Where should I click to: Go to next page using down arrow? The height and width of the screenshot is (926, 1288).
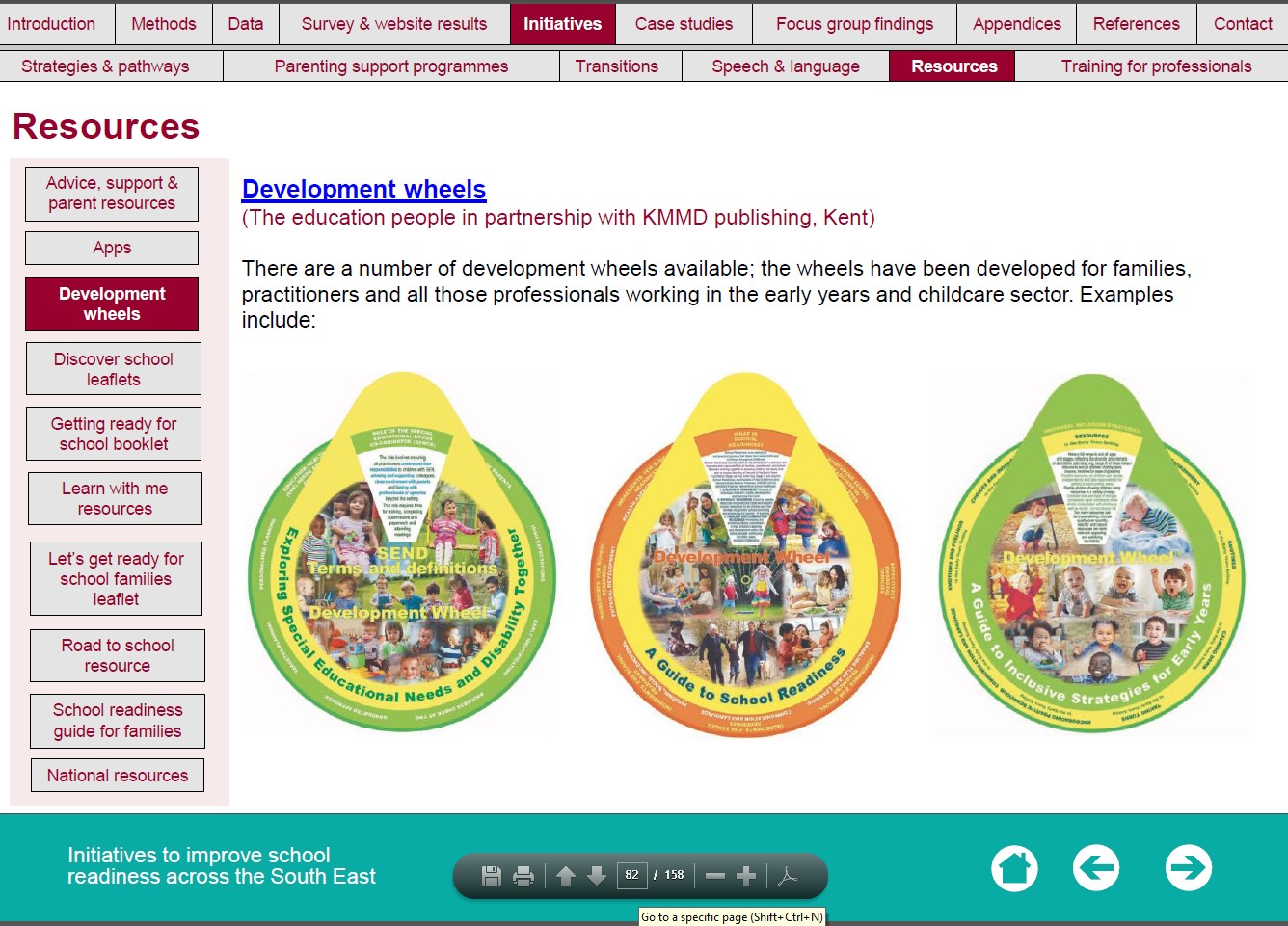click(x=597, y=875)
